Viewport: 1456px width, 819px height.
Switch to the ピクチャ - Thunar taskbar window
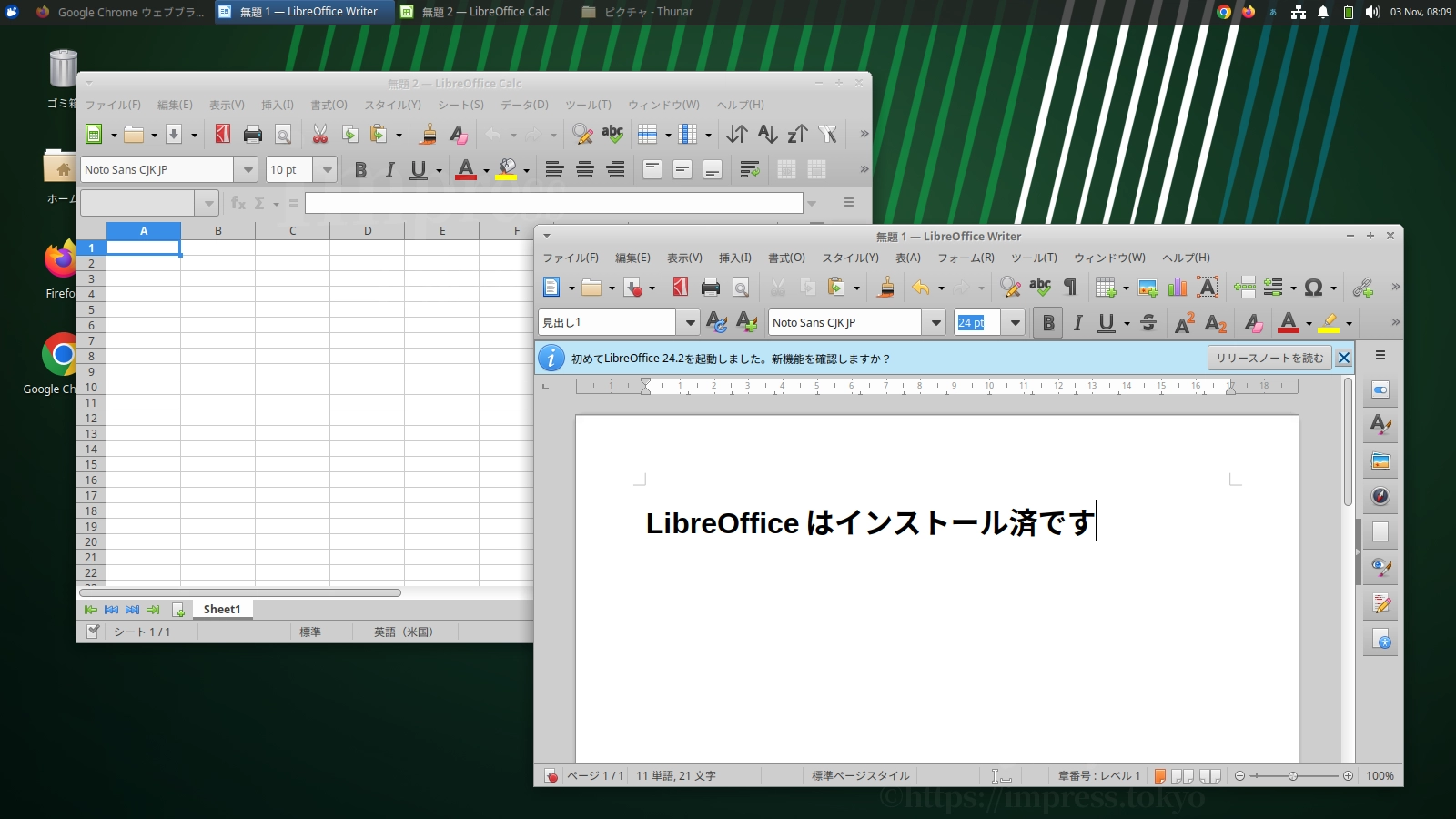(638, 12)
